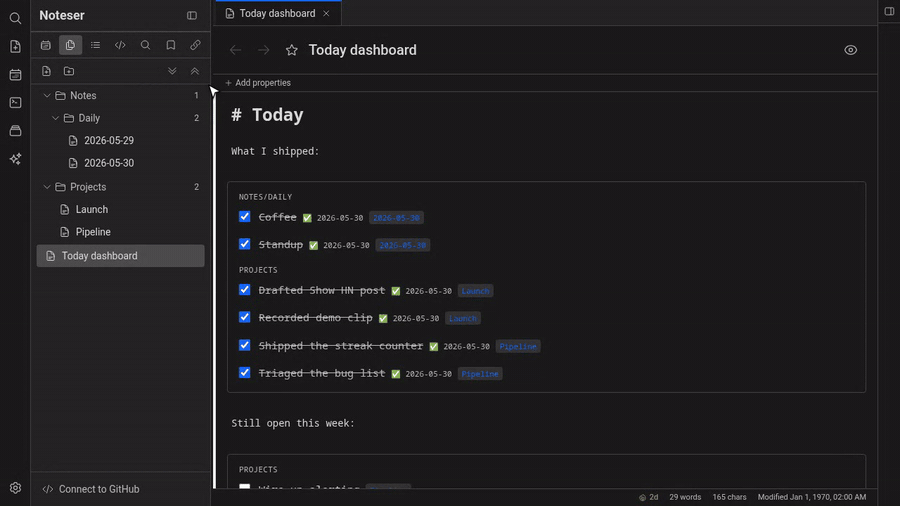This screenshot has width=900, height=506.
Task: Toggle the left sidebar panel icon beside Noteser
Action: (192, 15)
